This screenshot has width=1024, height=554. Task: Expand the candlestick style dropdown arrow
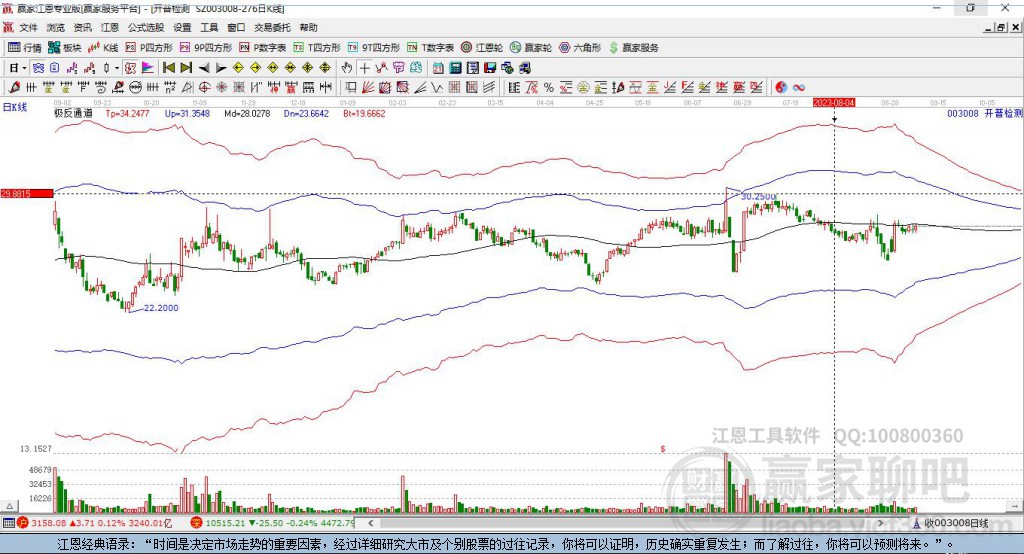[117, 68]
